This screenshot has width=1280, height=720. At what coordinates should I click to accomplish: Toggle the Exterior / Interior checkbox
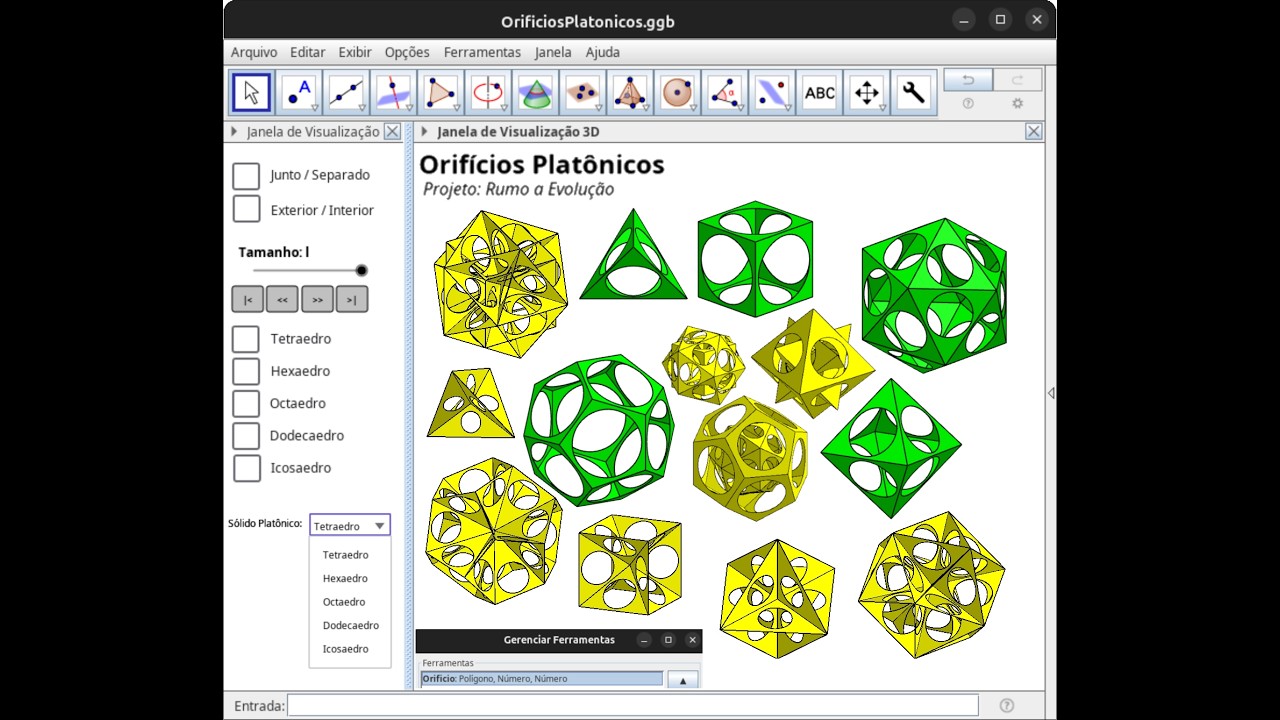246,209
